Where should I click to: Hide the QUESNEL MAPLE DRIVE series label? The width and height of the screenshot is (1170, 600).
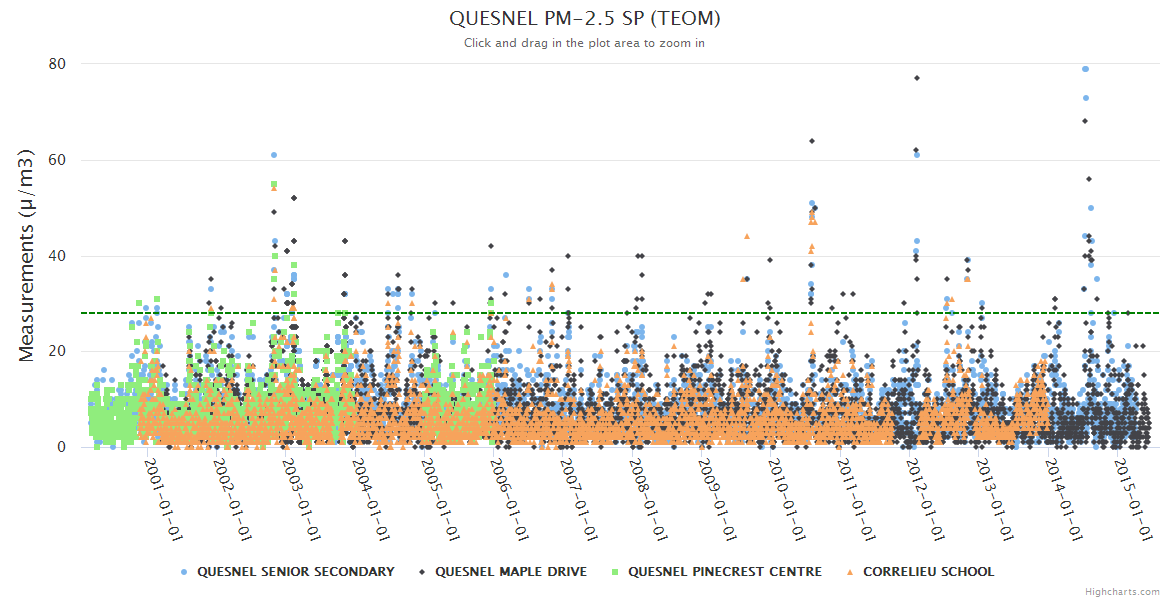point(511,572)
